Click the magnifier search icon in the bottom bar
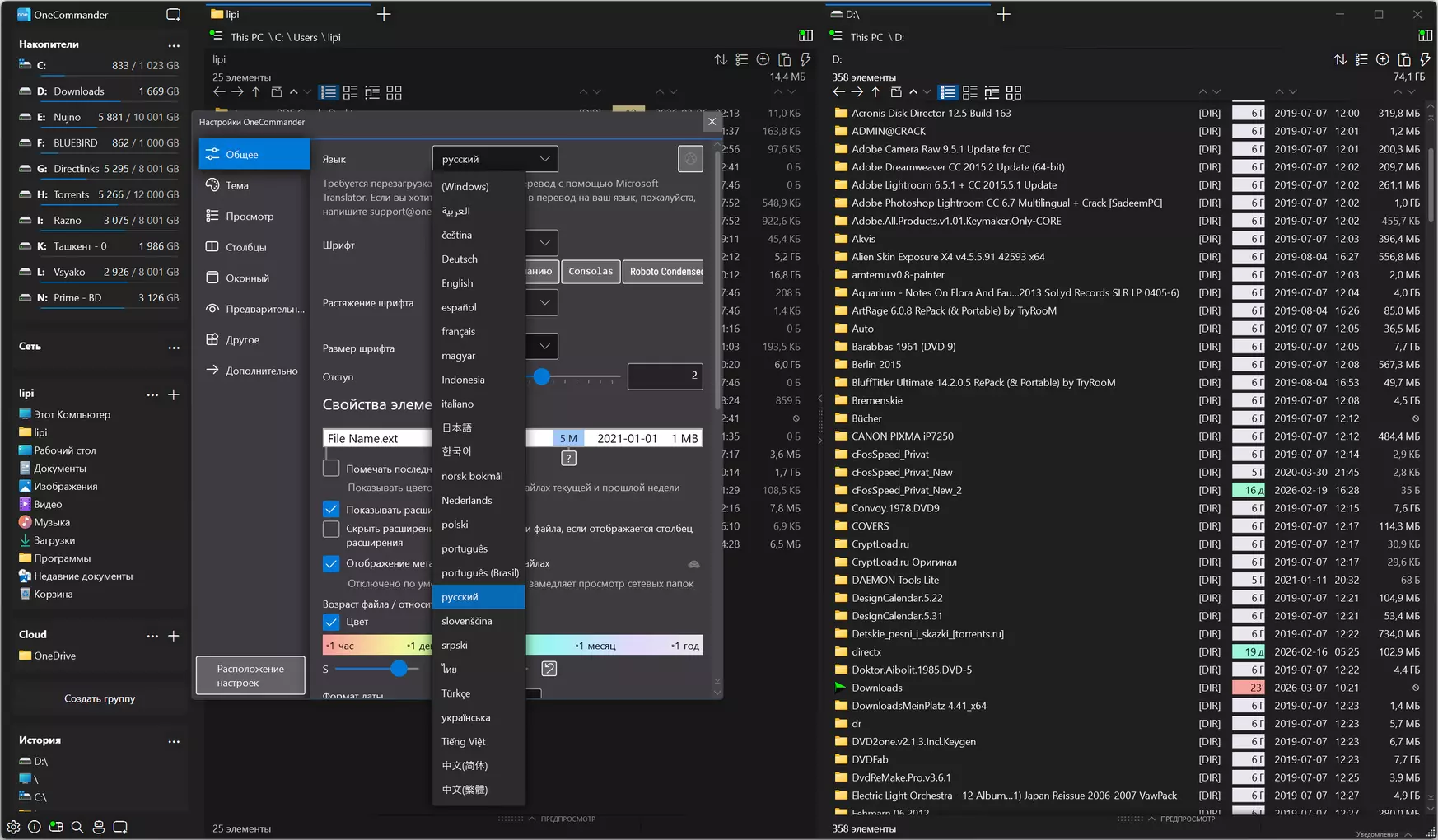1438x840 pixels. pyautogui.click(x=77, y=827)
